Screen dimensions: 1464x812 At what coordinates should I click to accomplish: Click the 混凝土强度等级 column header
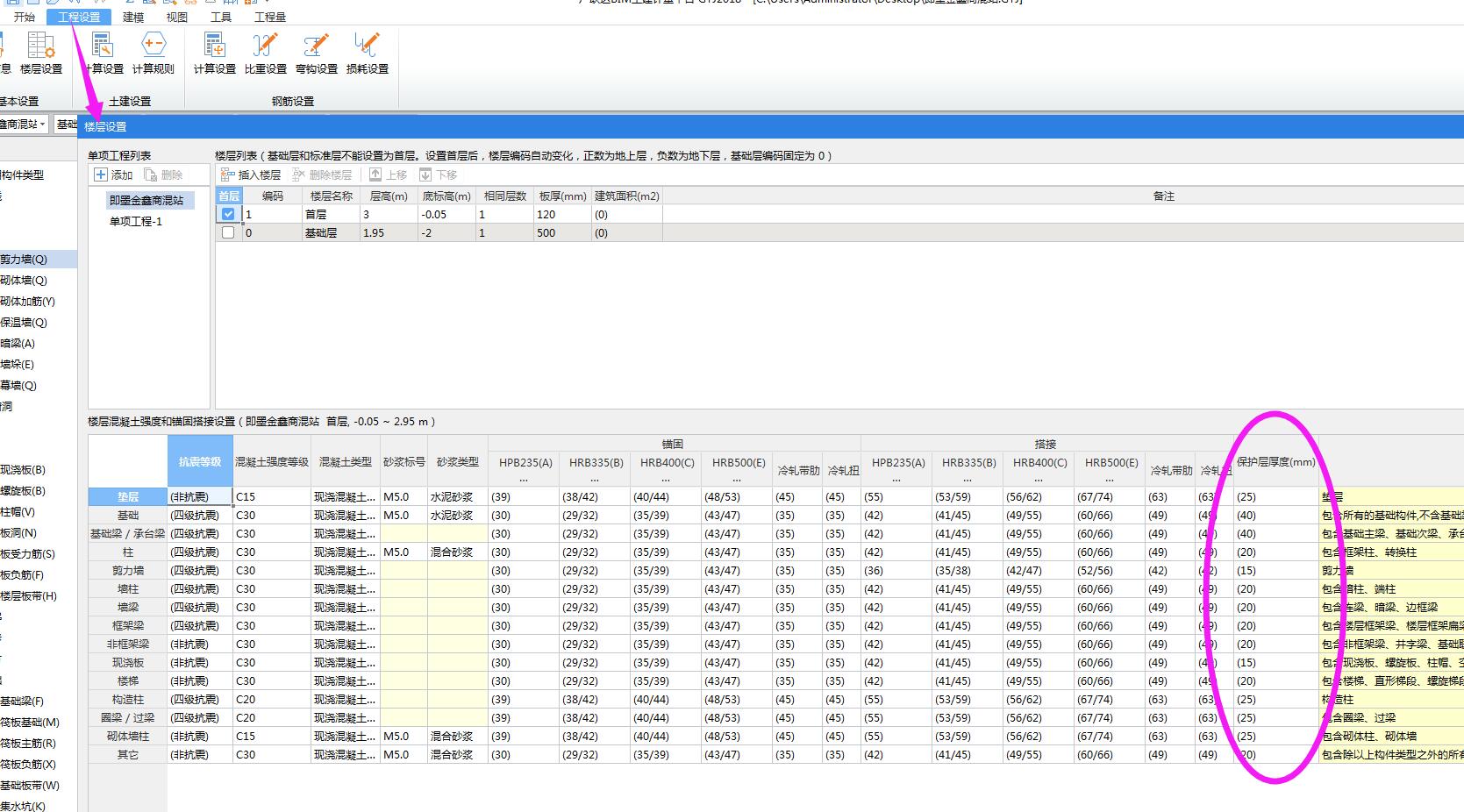(272, 462)
